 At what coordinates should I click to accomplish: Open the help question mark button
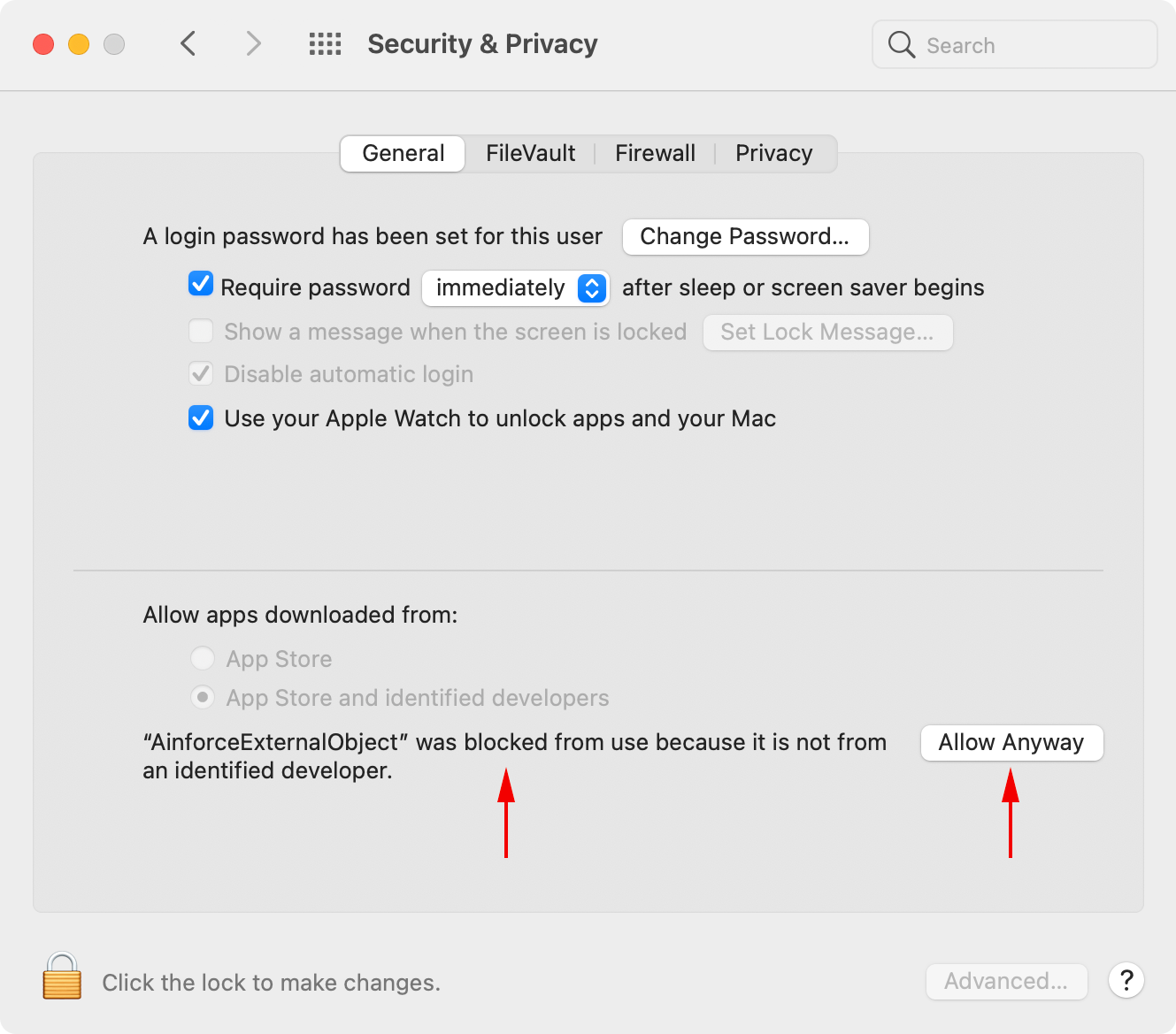(1126, 980)
